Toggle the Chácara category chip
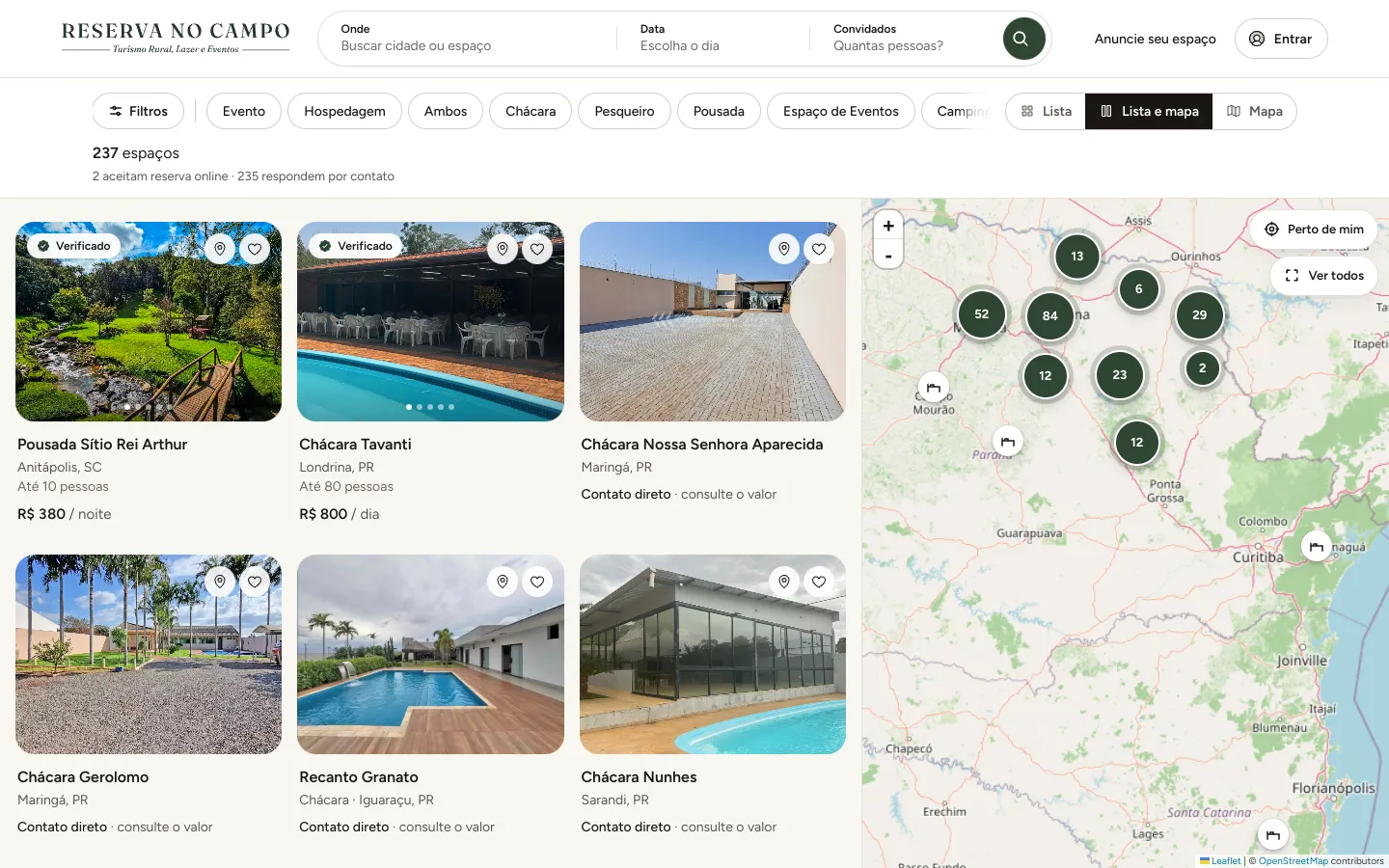1389x868 pixels. point(531,111)
